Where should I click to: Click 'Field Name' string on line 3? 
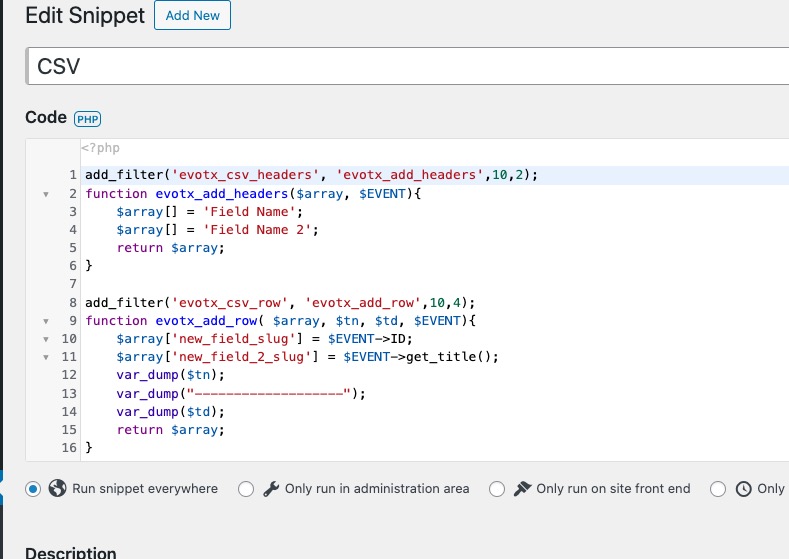click(249, 211)
